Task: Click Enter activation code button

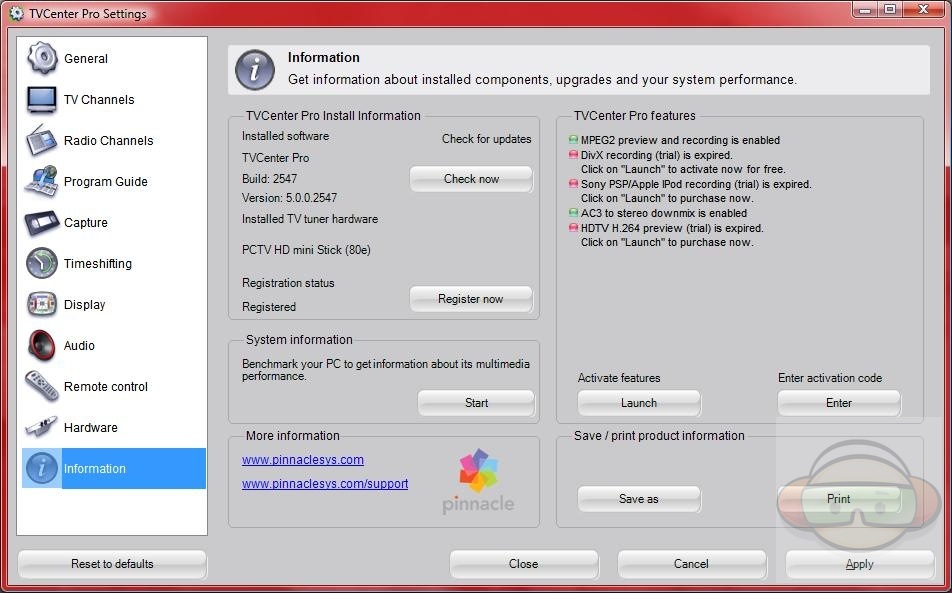Action: click(838, 403)
